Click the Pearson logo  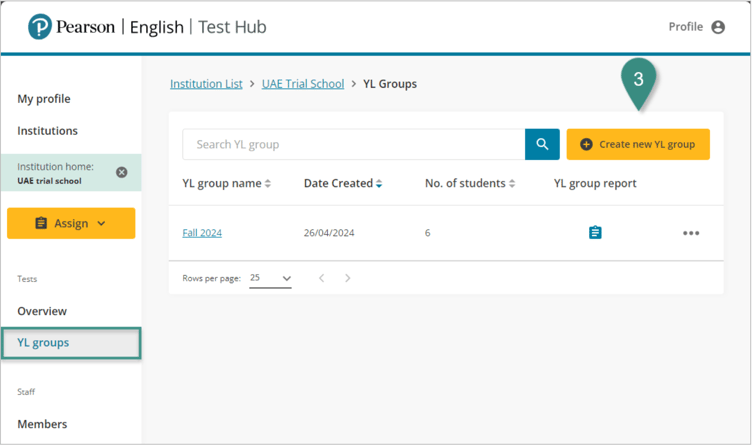(40, 27)
